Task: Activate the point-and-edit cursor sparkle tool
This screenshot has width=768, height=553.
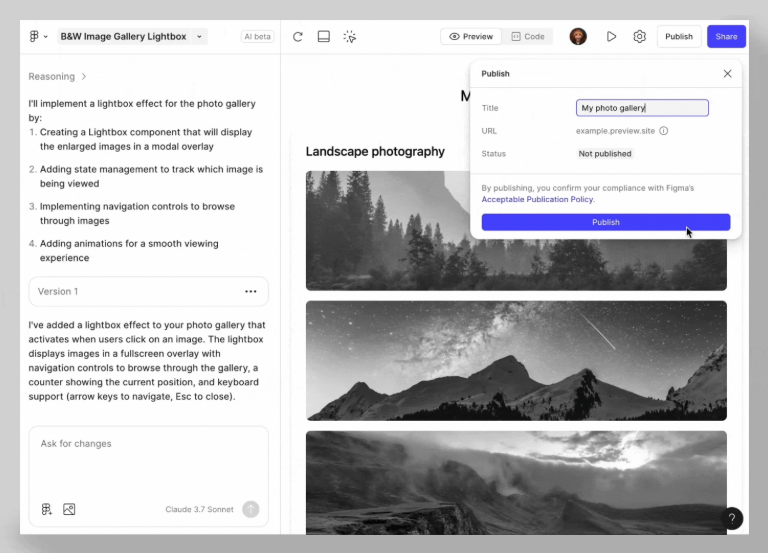Action: point(350,37)
